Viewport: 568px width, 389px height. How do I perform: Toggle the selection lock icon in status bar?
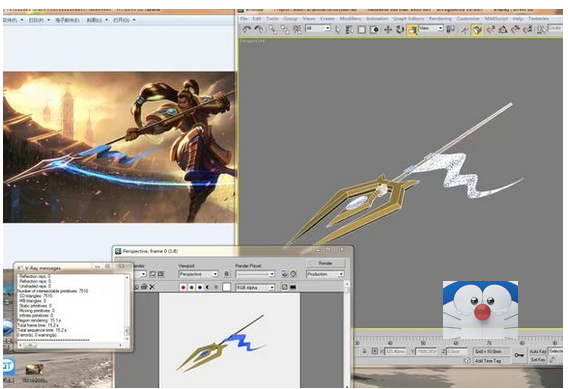pos(364,351)
